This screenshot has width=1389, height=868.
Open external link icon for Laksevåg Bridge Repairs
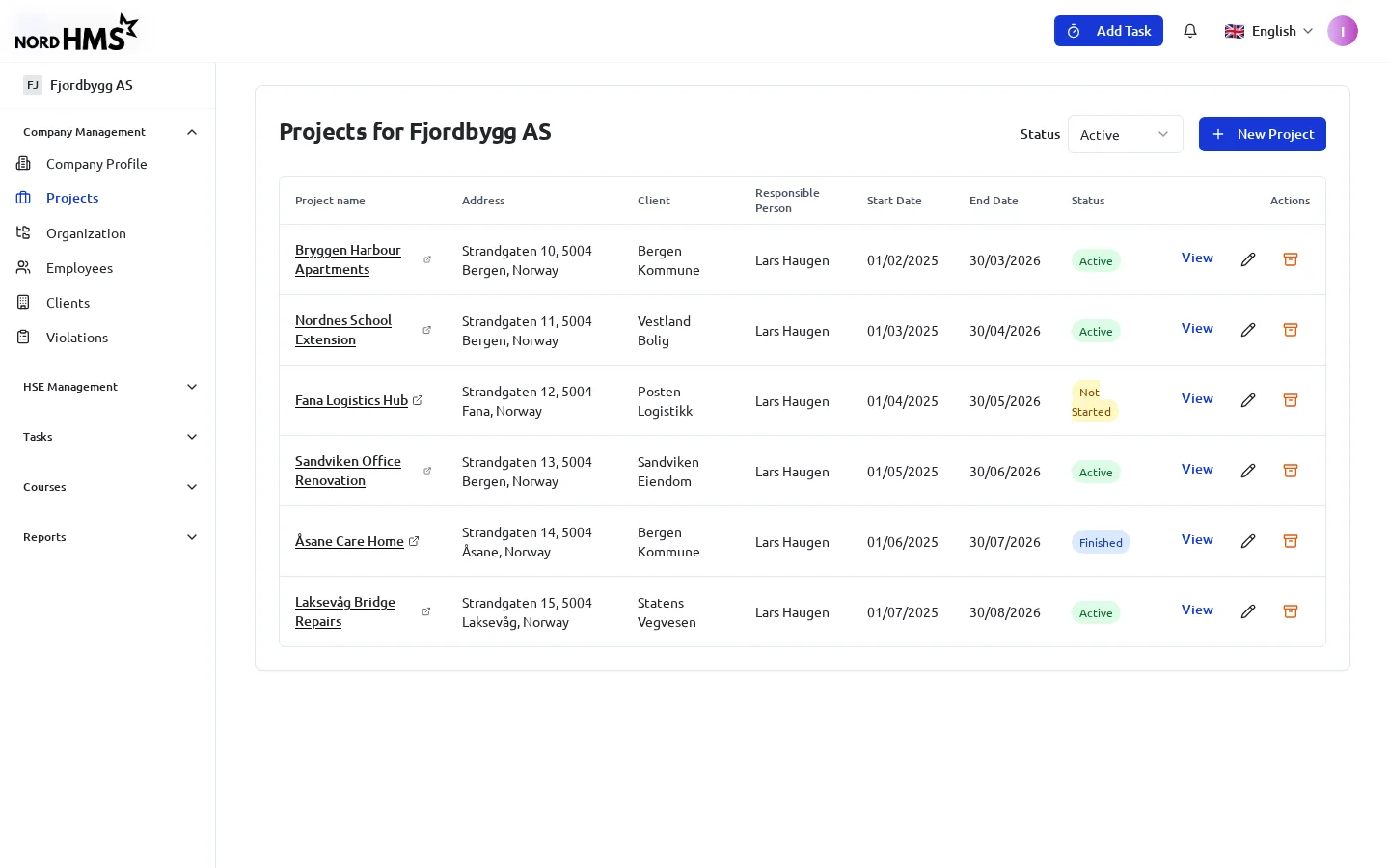tap(426, 611)
